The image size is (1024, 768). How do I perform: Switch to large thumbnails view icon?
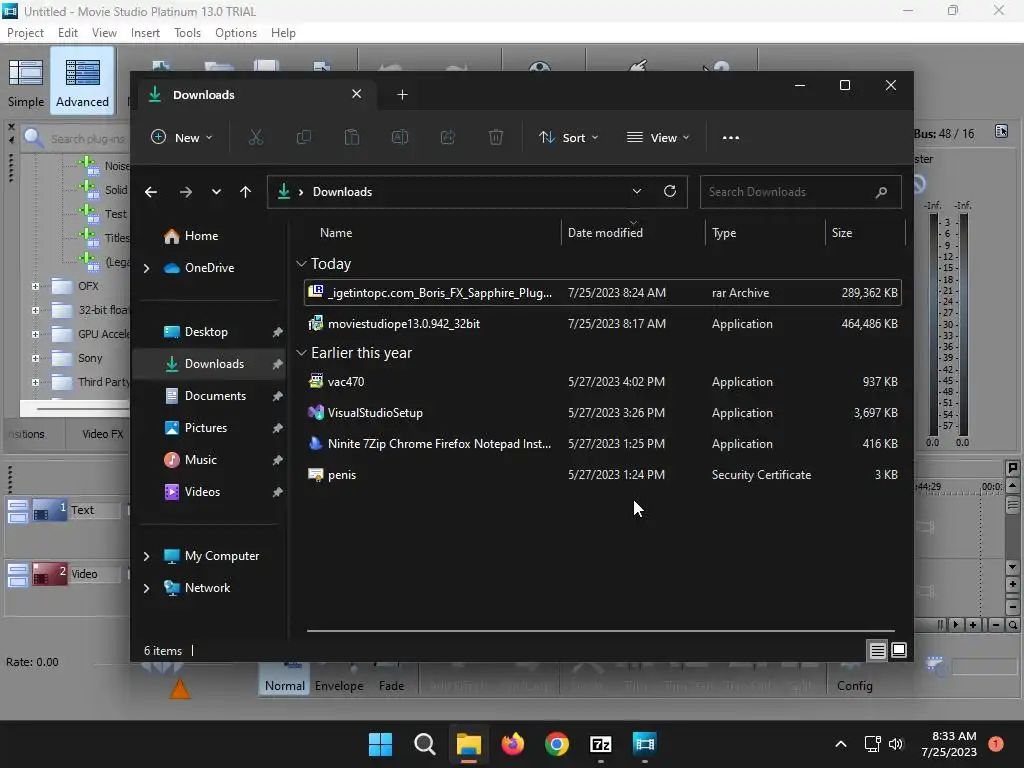(899, 650)
